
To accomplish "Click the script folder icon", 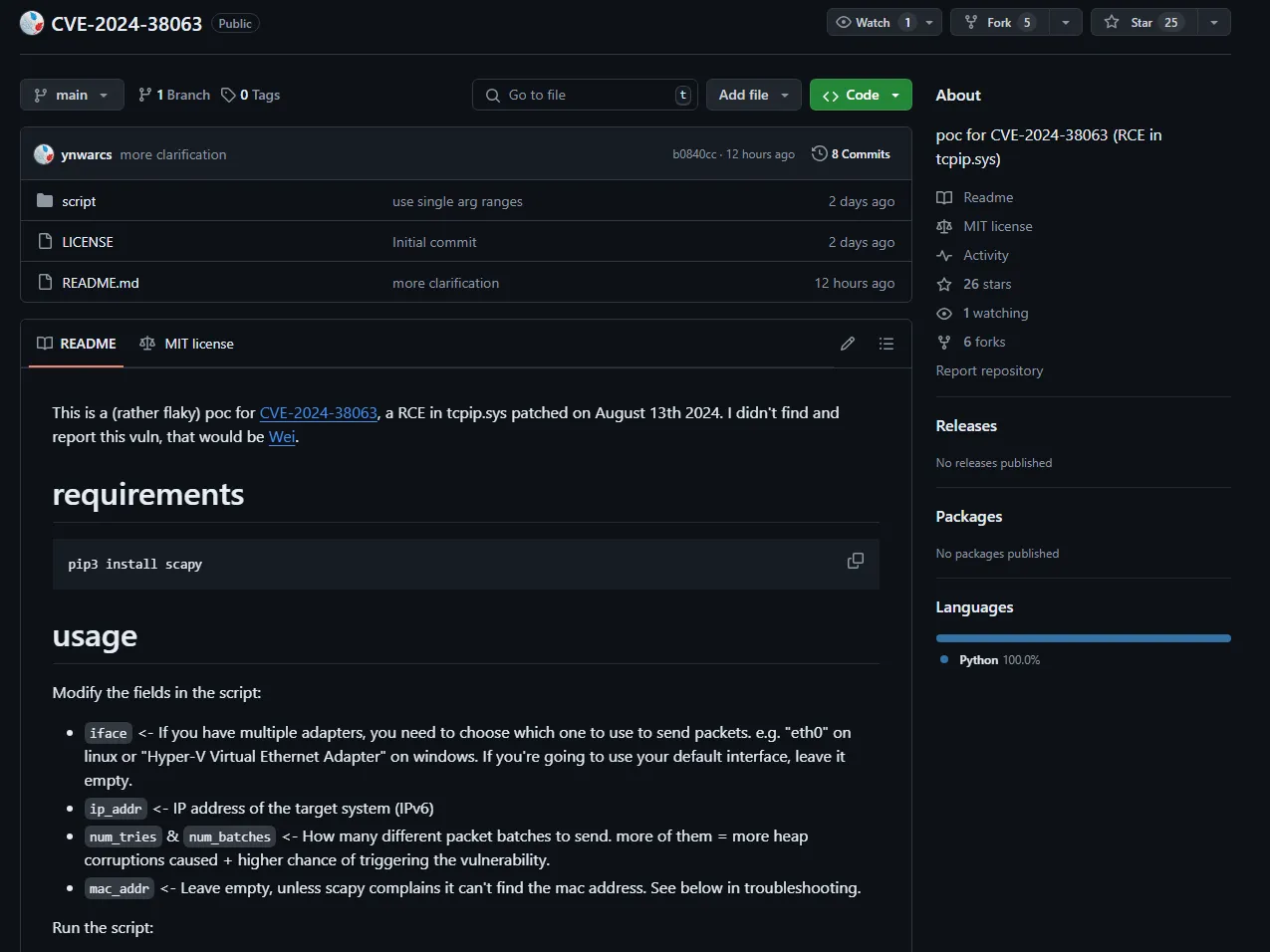I will pos(45,200).
